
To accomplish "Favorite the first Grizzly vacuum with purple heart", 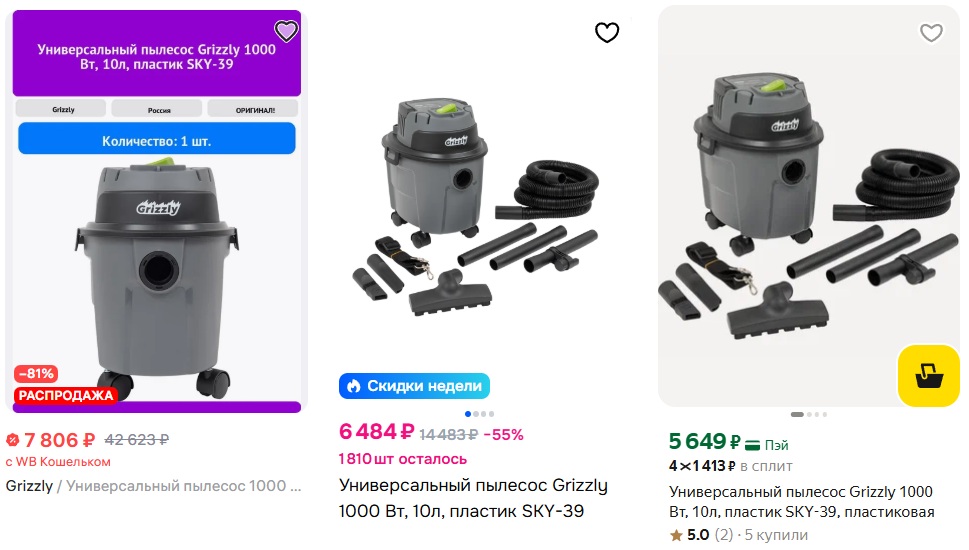I will [x=287, y=31].
